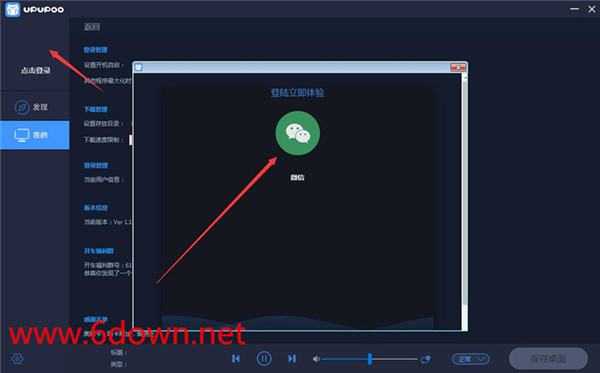This screenshot has width=600, height=373.
Task: Select the 我的 tab in sidebar
Action: coord(34,135)
